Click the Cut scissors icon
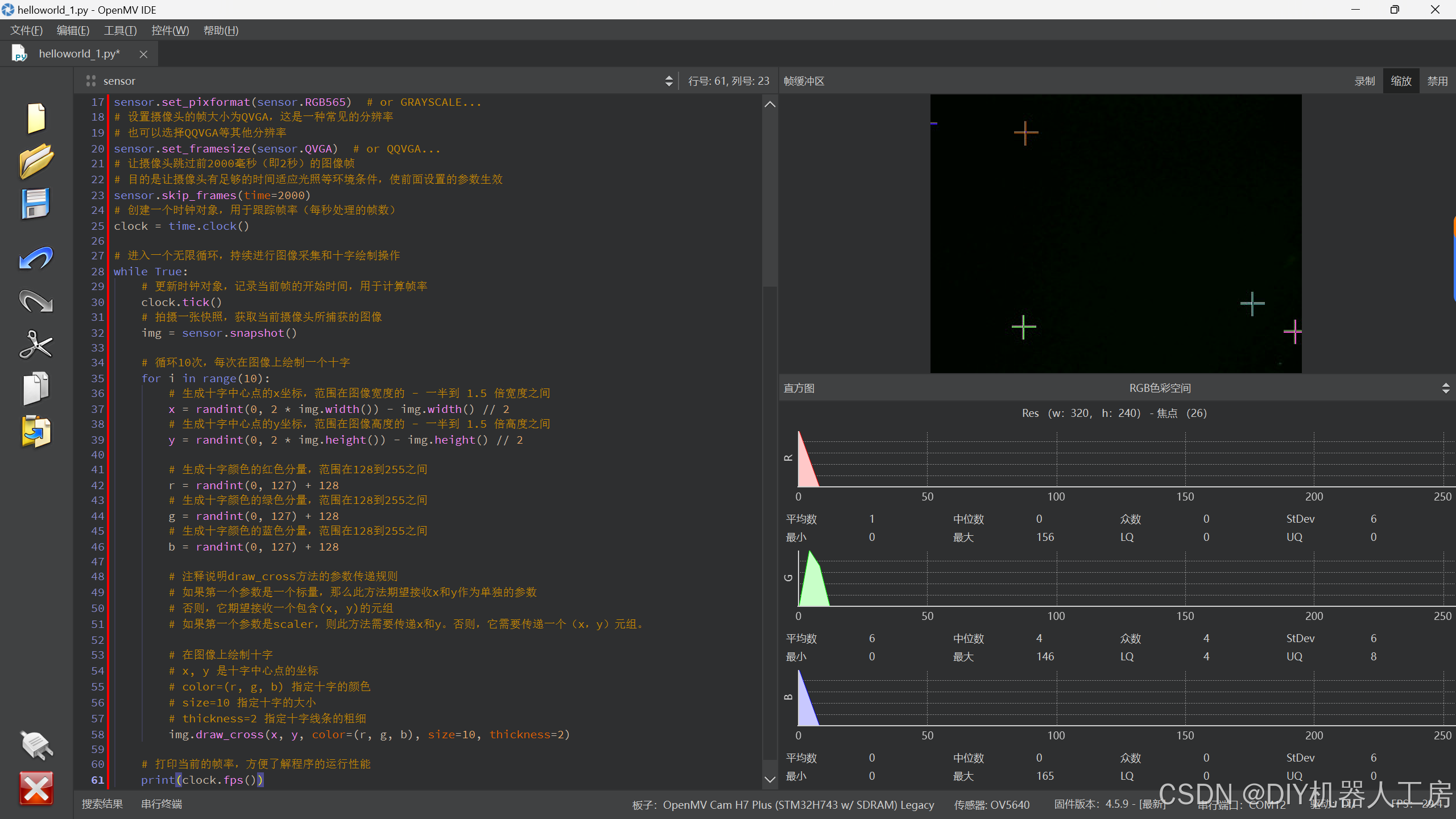This screenshot has height=819, width=1456. point(36,345)
